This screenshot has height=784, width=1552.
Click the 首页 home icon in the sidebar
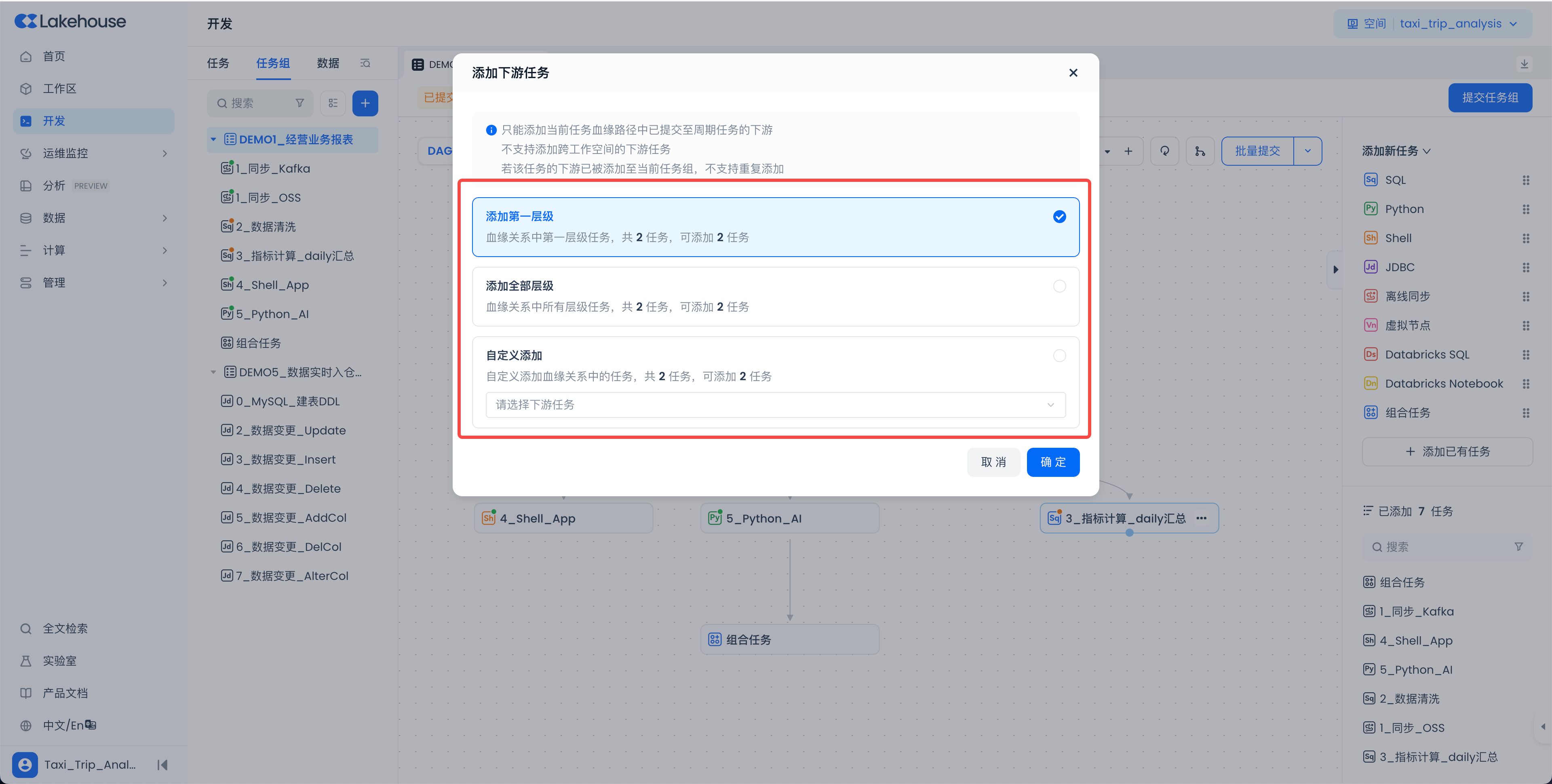click(26, 57)
